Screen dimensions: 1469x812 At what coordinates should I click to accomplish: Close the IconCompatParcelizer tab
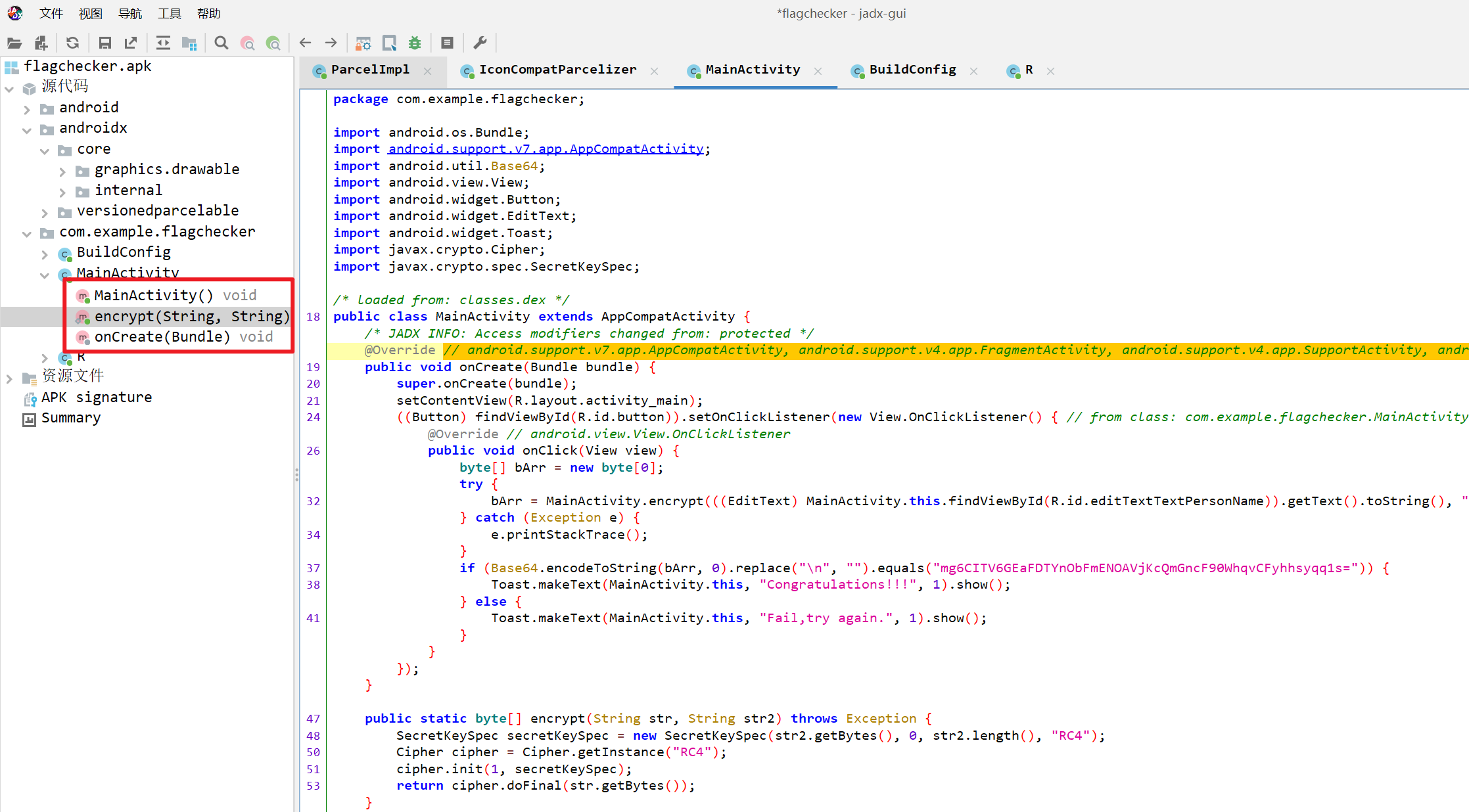pos(655,71)
